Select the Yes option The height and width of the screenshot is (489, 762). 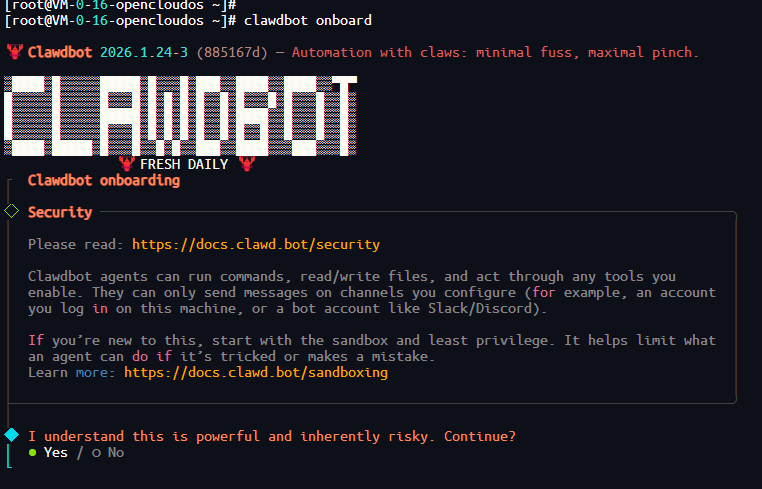(x=48, y=453)
